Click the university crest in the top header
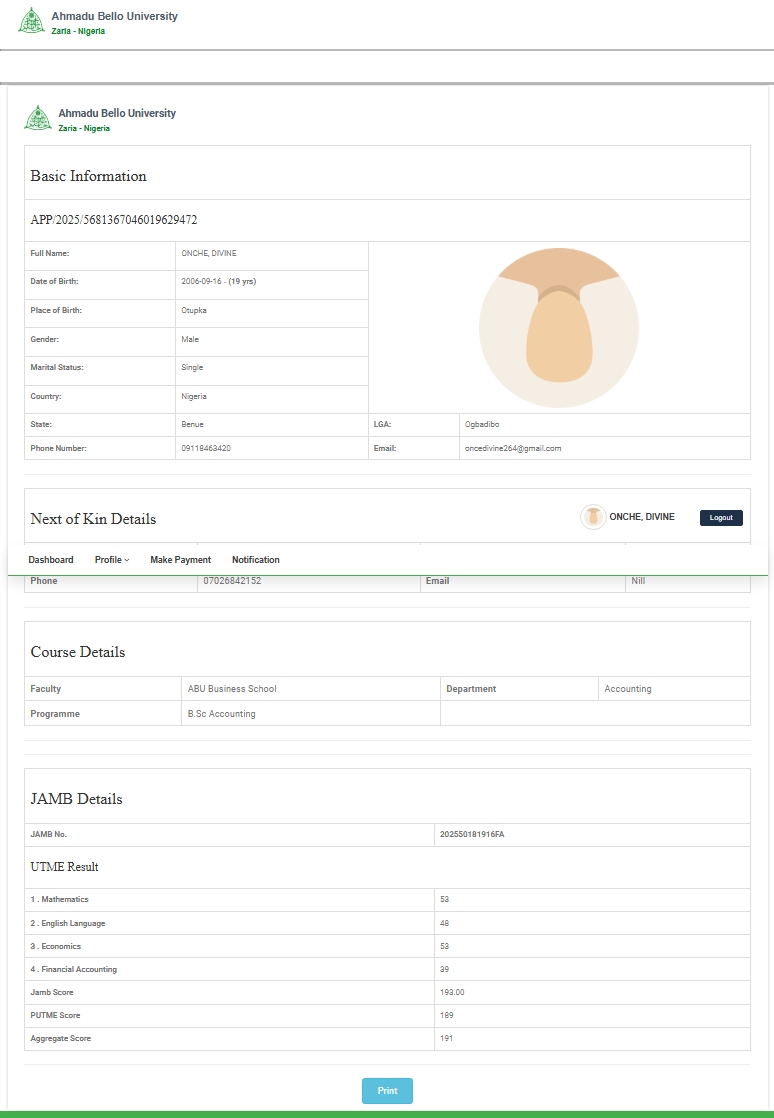Screen dimensions: 774x1118 (x=32, y=21)
